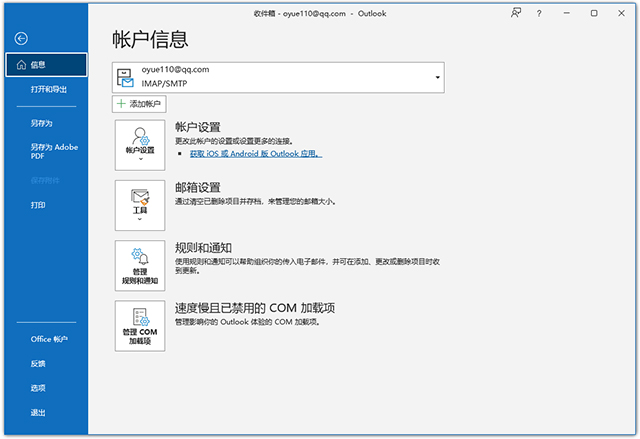Open the 帐户设置 dropdown button
Image resolution: width=640 pixels, height=439 pixels.
click(140, 145)
